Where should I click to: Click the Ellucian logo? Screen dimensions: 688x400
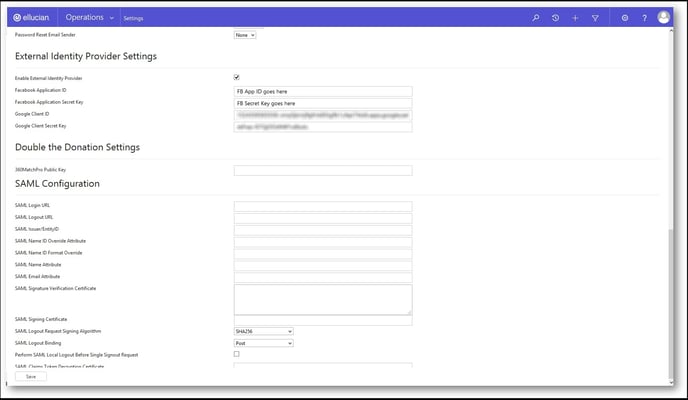pyautogui.click(x=31, y=18)
